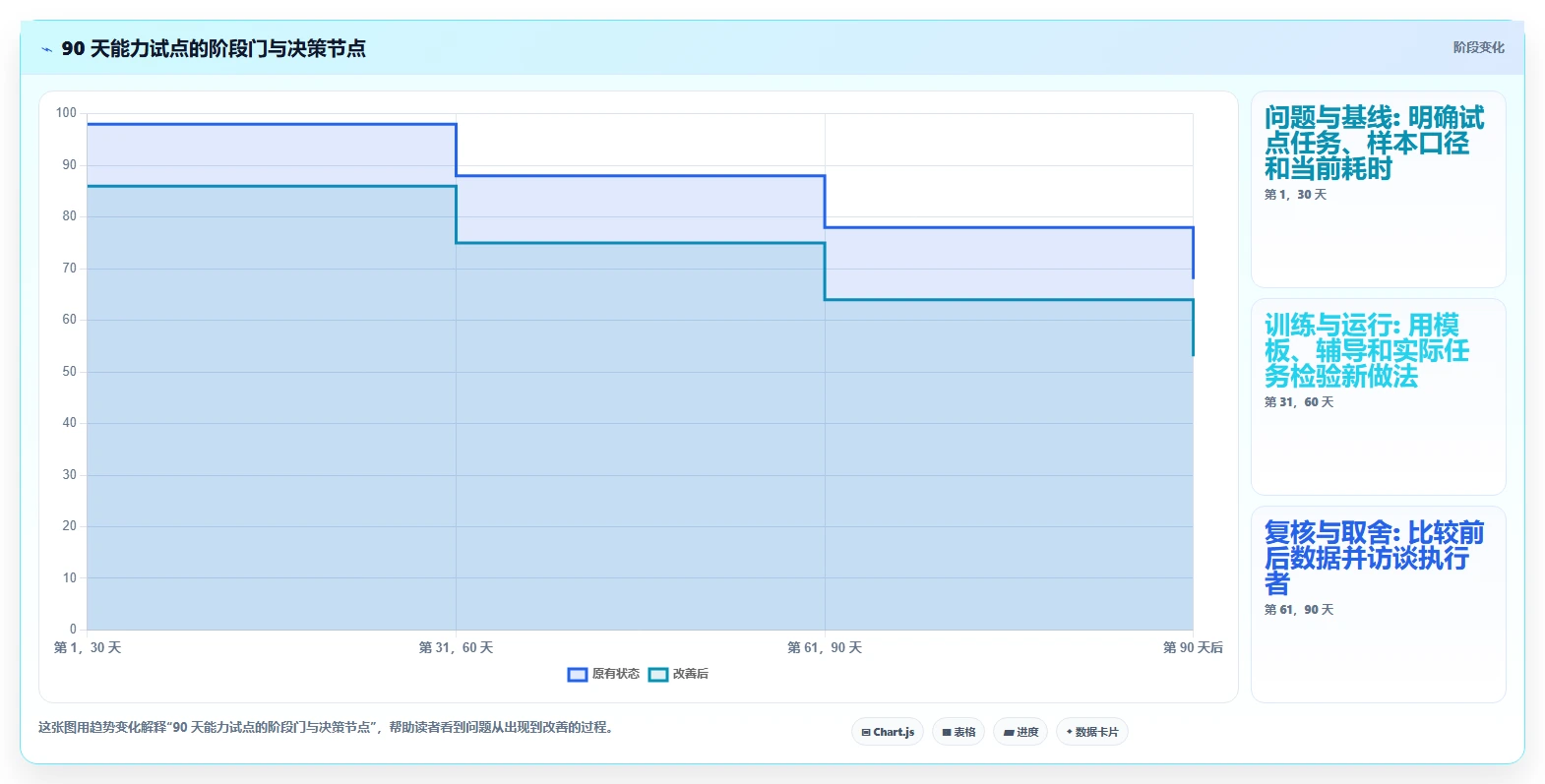Click the chart description sentence below chart
The width and height of the screenshot is (1545, 784).
point(326,728)
